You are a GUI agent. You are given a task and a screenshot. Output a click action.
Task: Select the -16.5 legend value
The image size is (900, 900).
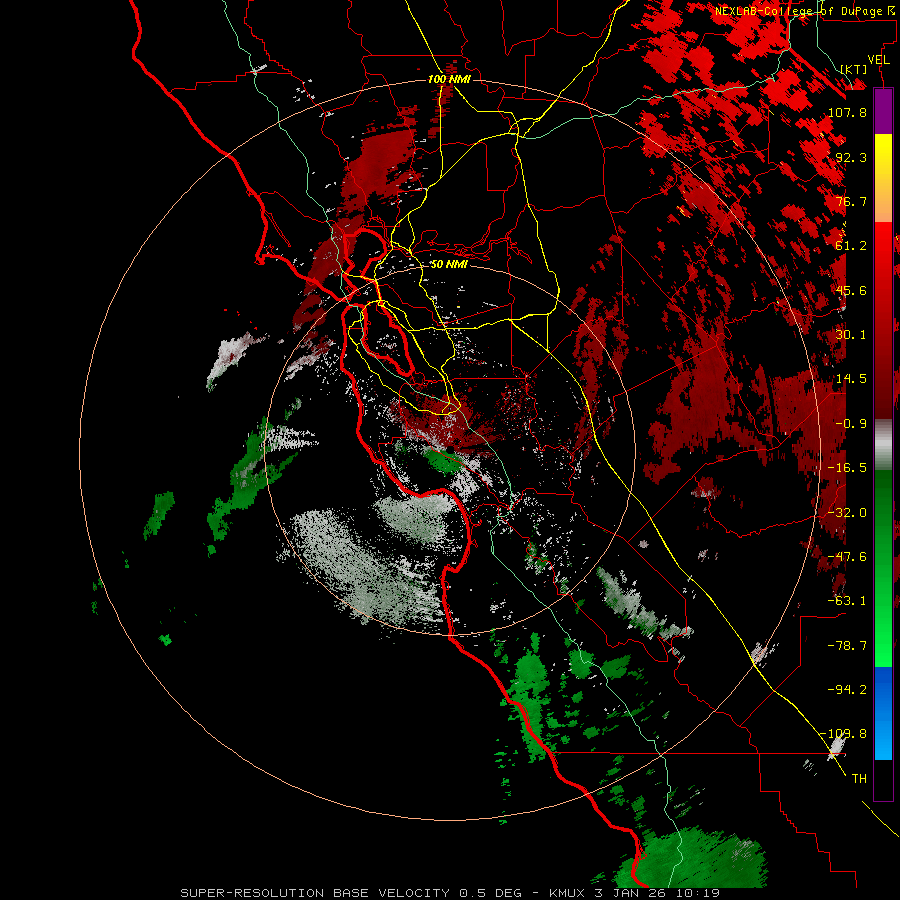[x=847, y=468]
